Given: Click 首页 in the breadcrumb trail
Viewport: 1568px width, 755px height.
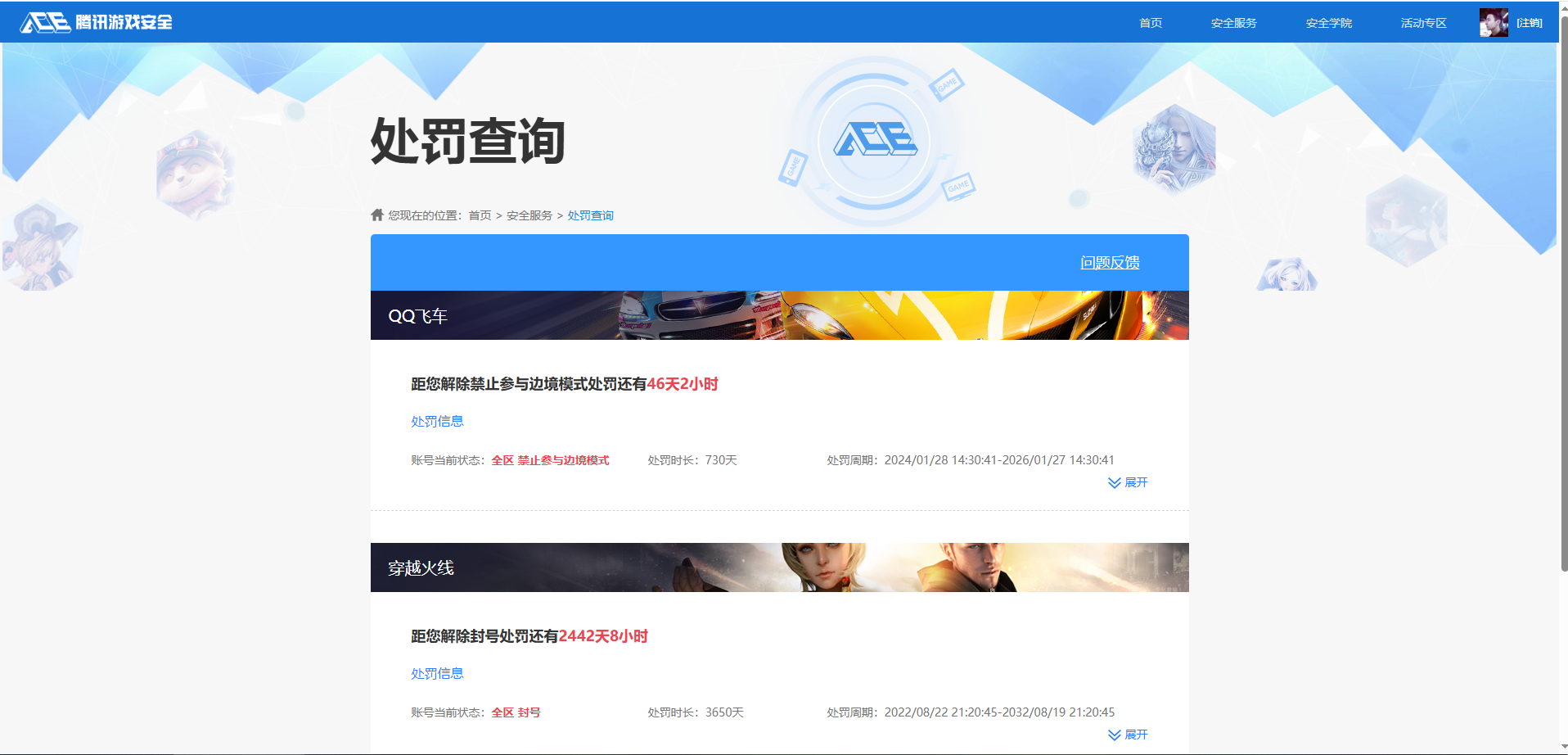Looking at the screenshot, I should click(480, 215).
